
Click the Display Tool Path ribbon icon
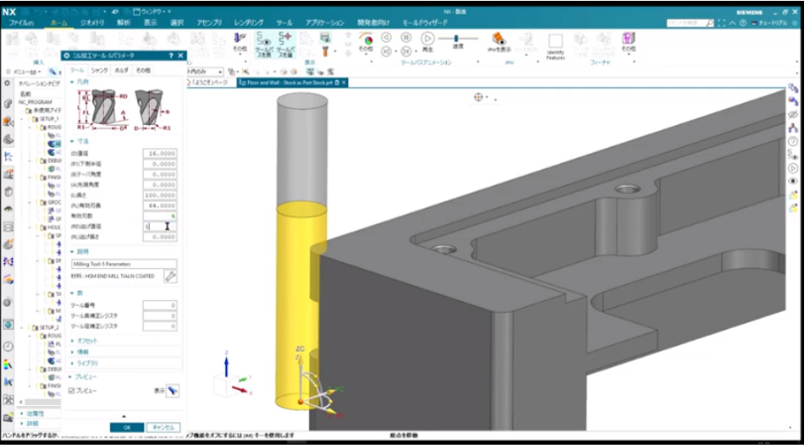[x=263, y=42]
